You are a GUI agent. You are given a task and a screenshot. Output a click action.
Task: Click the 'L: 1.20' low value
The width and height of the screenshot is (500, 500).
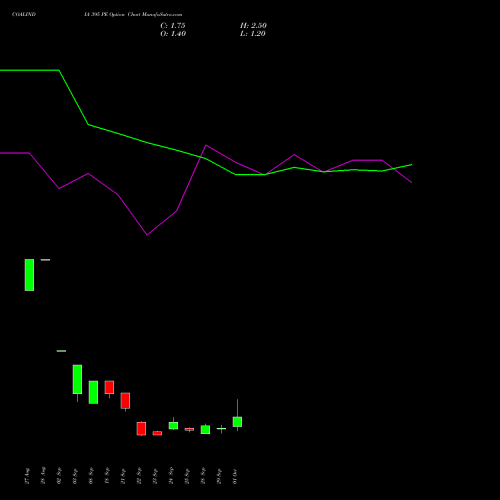253,34
